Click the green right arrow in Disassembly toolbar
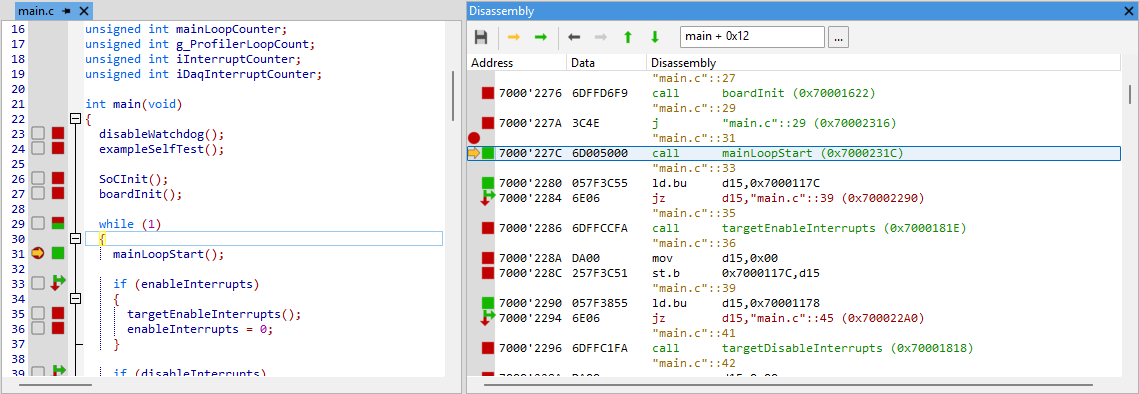 pos(540,37)
